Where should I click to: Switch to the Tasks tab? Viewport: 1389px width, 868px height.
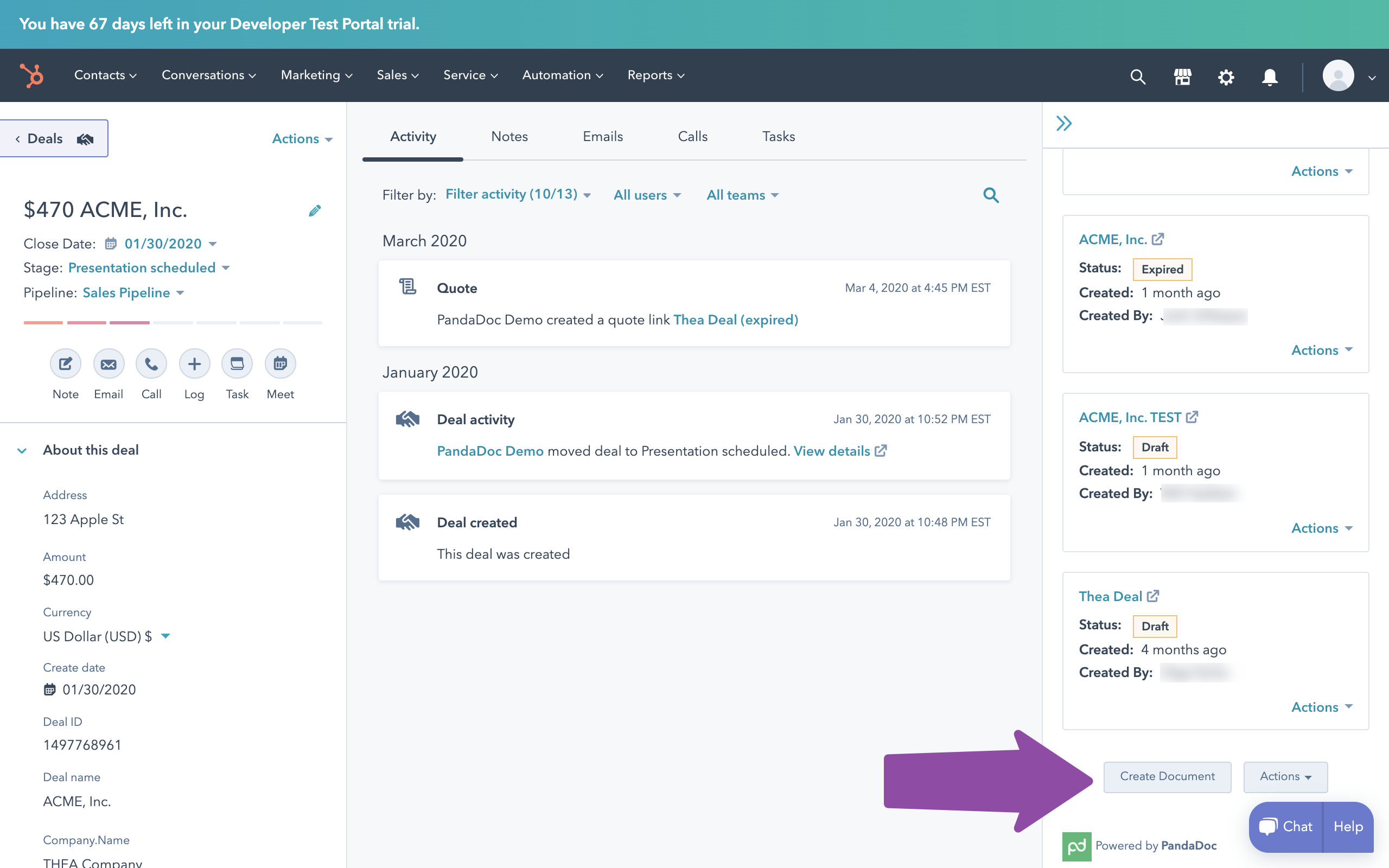coord(778,137)
